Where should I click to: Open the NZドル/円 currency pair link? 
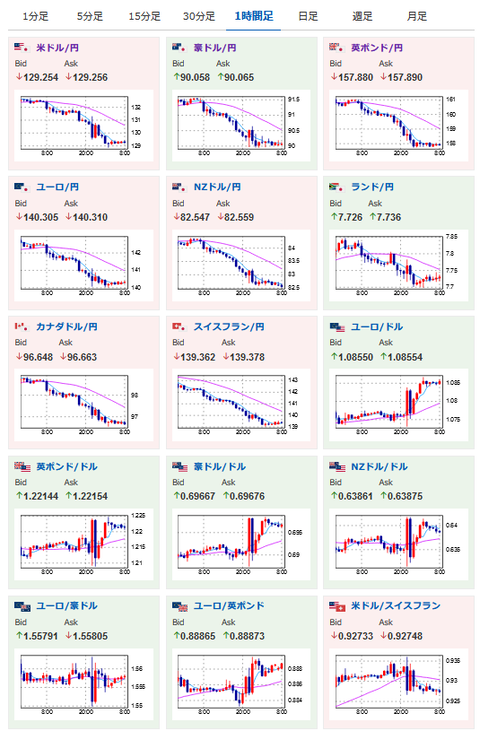(x=217, y=187)
